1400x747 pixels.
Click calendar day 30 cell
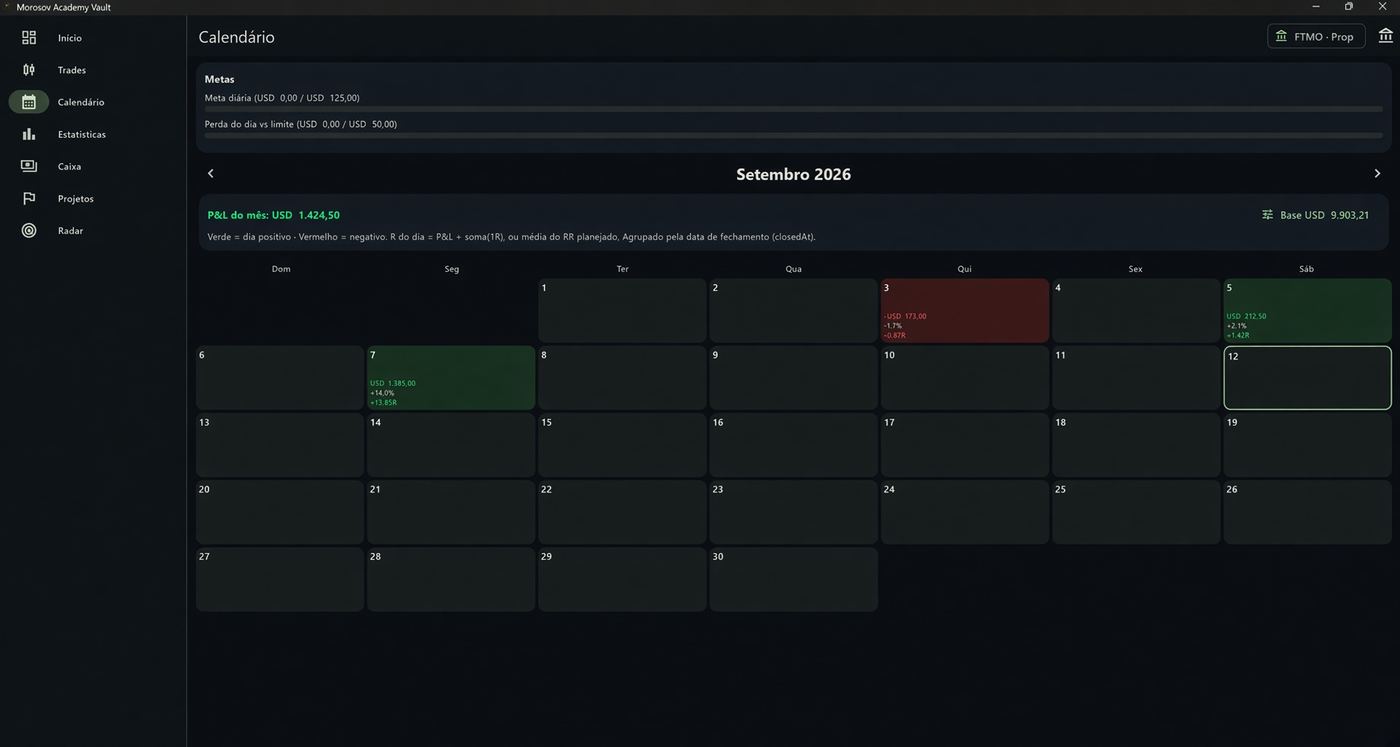coord(794,579)
